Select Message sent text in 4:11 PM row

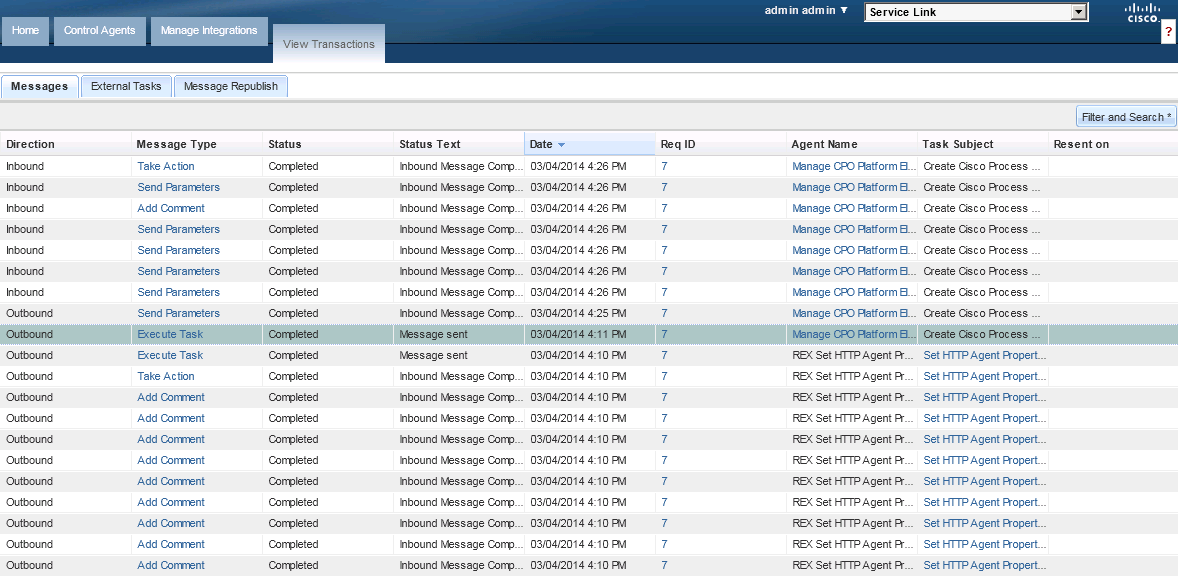coord(433,334)
